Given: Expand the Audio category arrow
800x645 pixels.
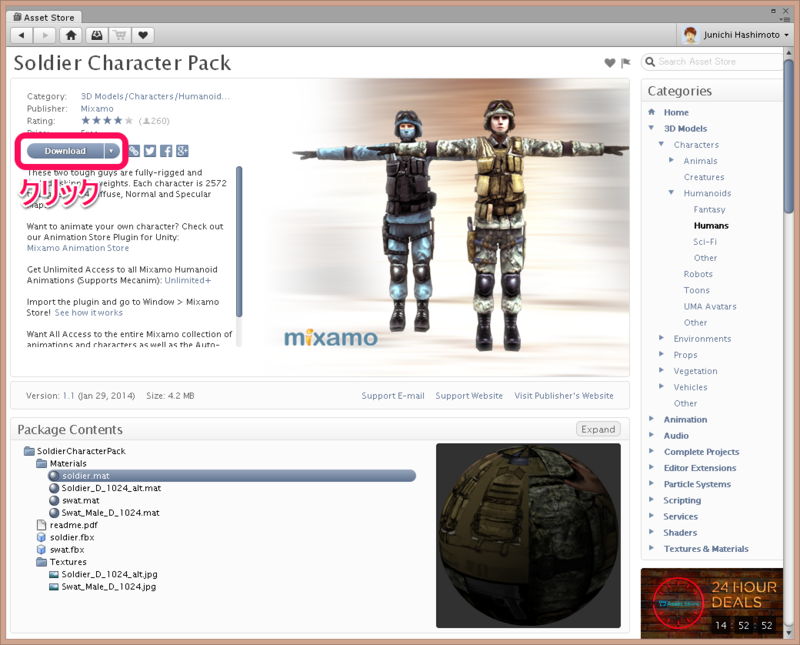Looking at the screenshot, I should tap(651, 435).
